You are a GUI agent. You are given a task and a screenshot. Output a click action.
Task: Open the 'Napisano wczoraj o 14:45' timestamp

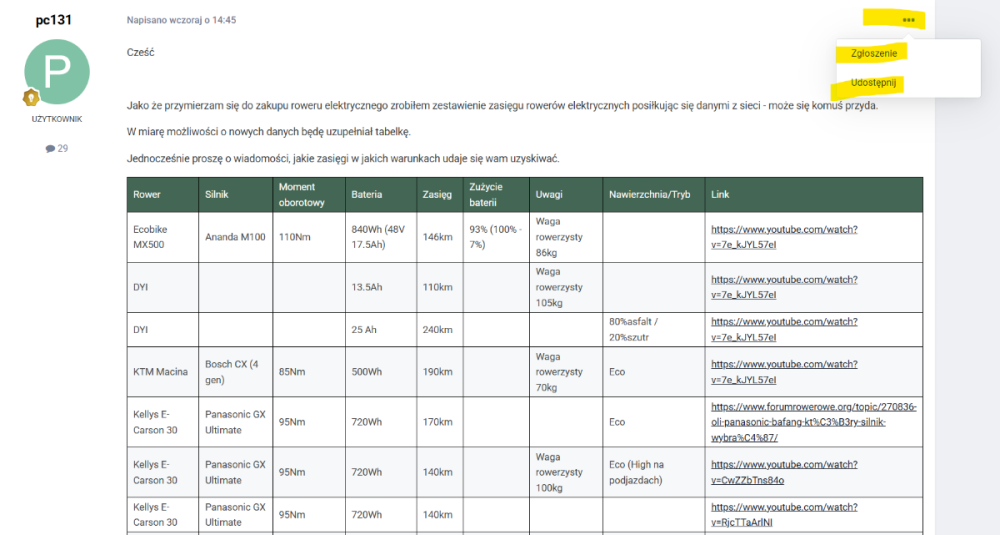click(x=181, y=20)
